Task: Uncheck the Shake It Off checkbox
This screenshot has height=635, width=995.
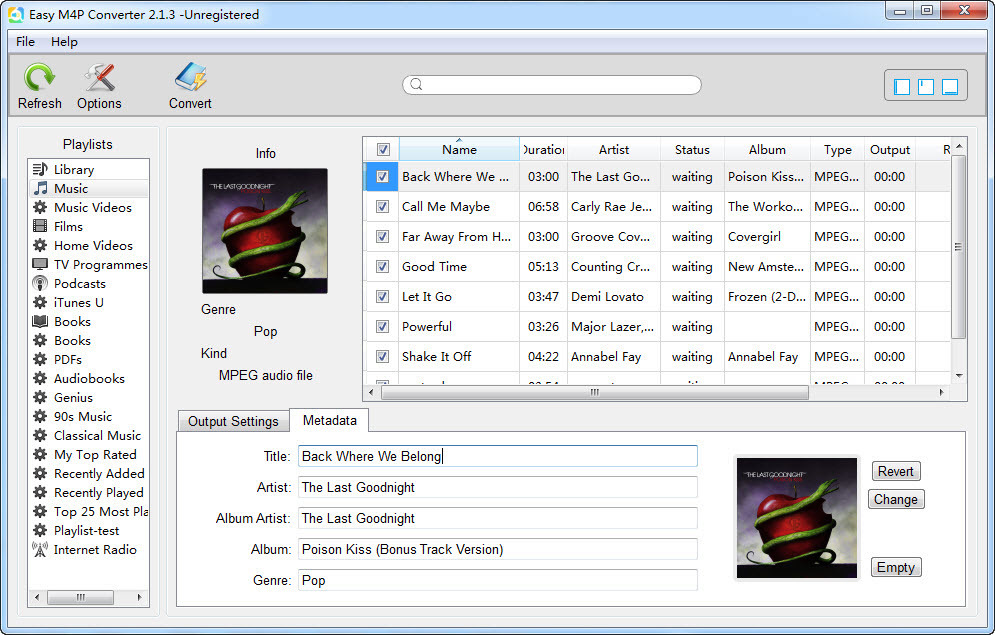Action: (382, 357)
